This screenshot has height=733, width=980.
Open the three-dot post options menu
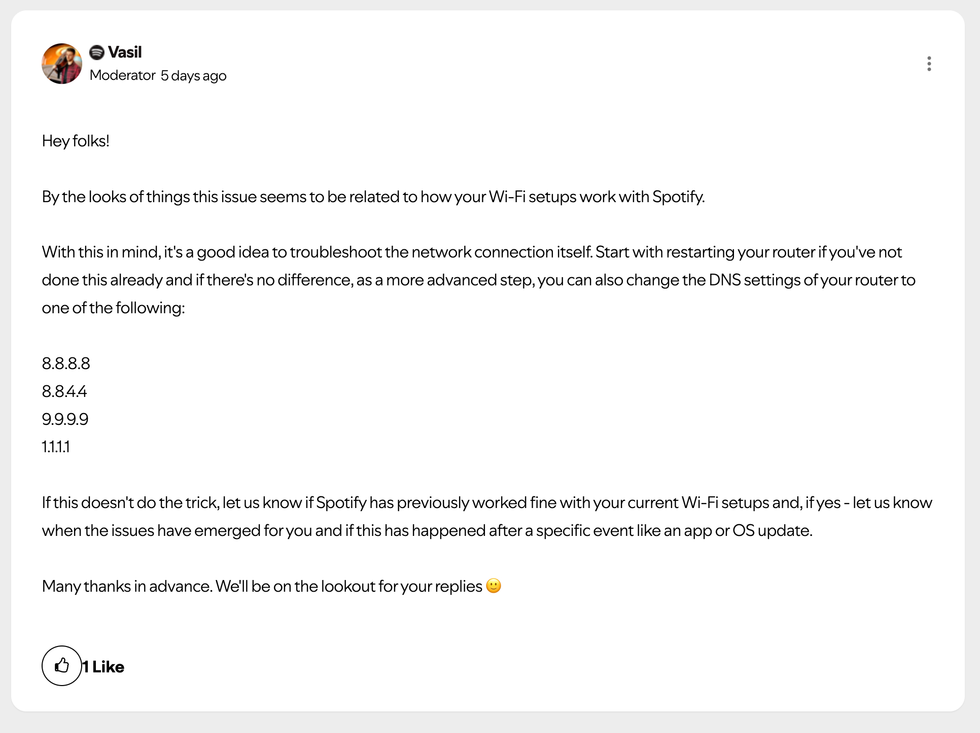(x=929, y=63)
